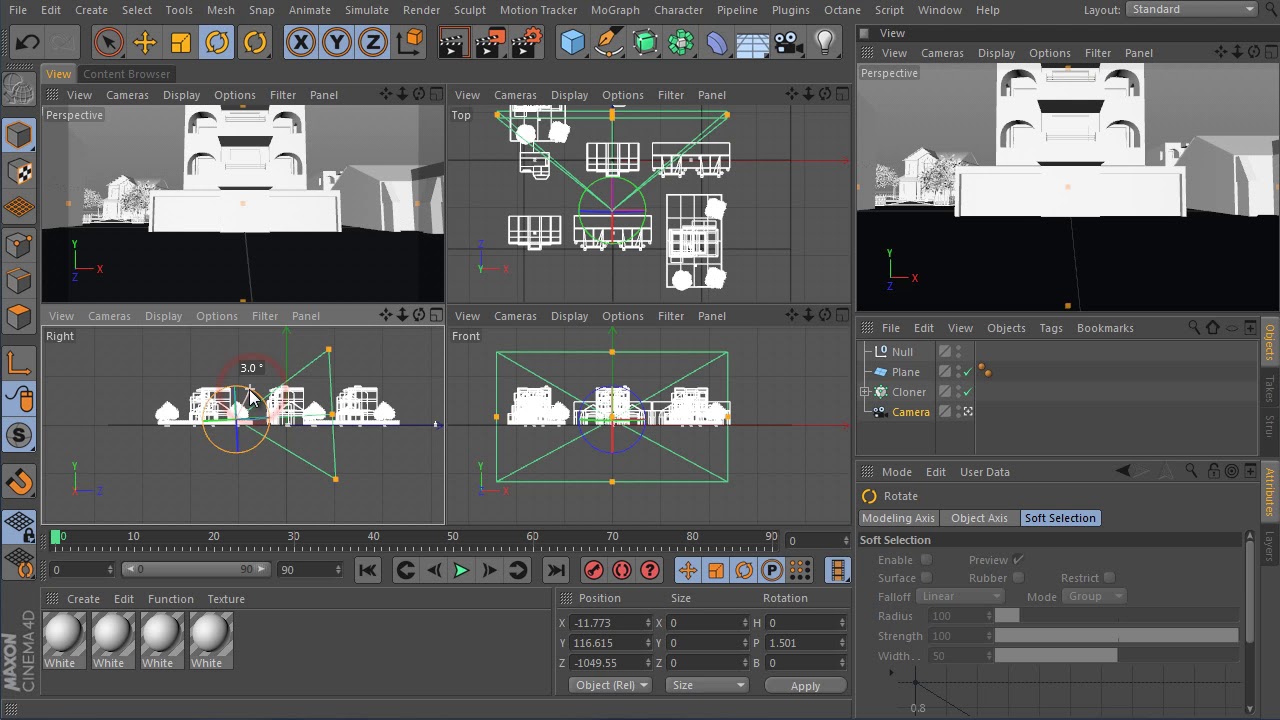Screen dimensions: 1280x720
Task: Switch to the Modeling Axis tab
Action: 898,518
